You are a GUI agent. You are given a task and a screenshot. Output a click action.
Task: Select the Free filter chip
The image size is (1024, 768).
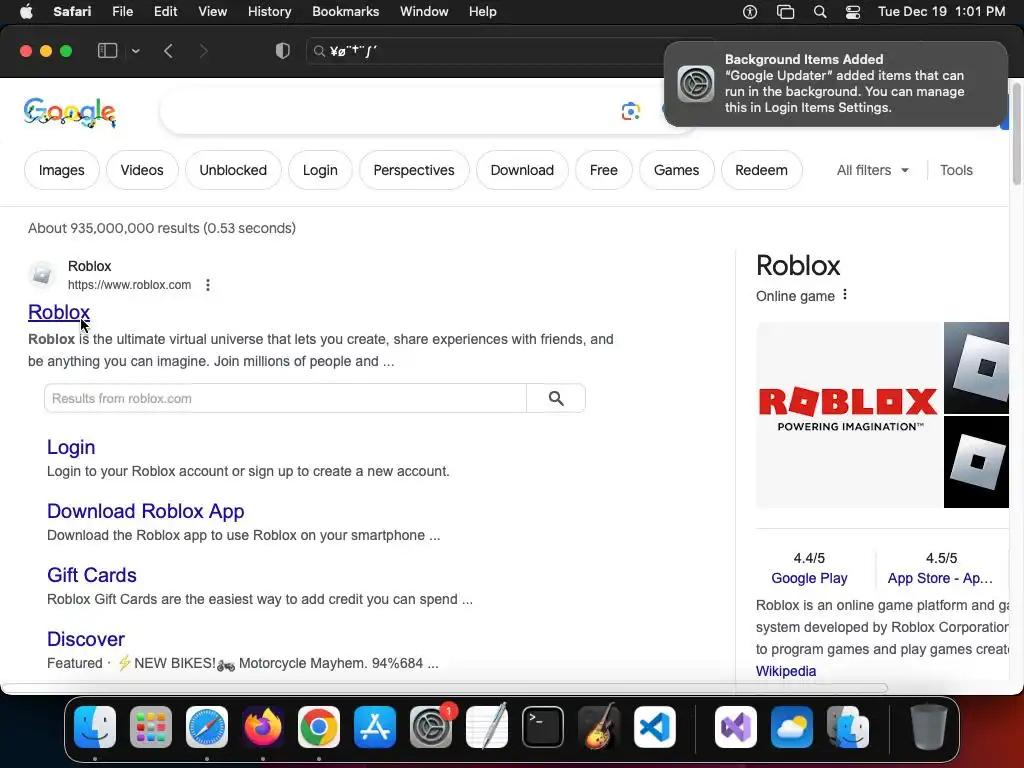(x=603, y=170)
